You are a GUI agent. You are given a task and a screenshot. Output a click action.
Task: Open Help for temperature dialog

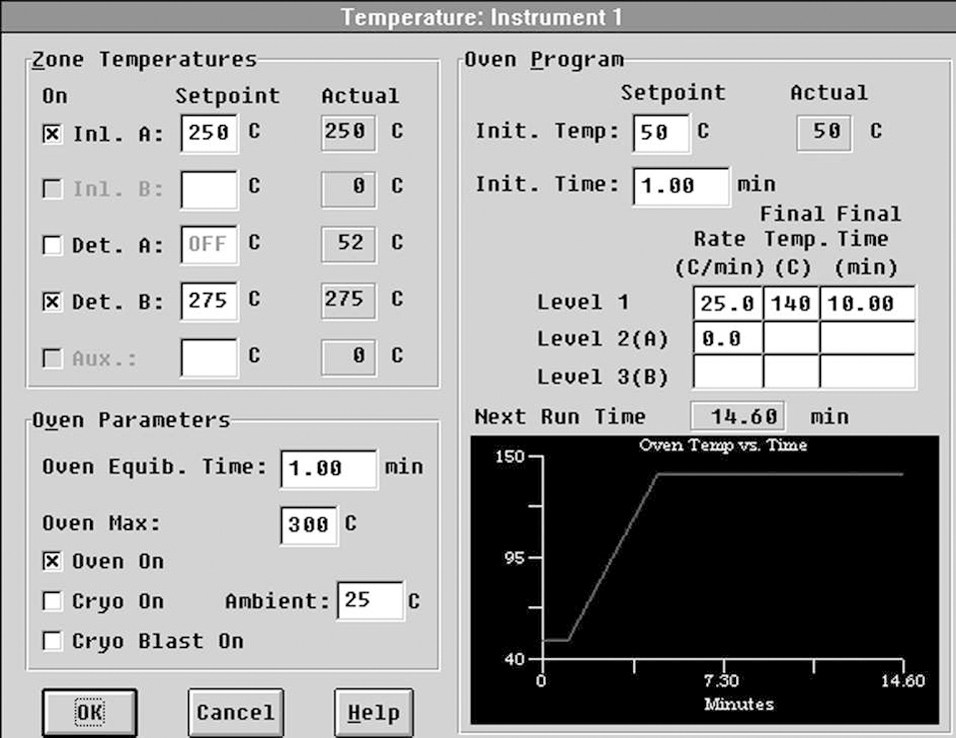(x=373, y=713)
